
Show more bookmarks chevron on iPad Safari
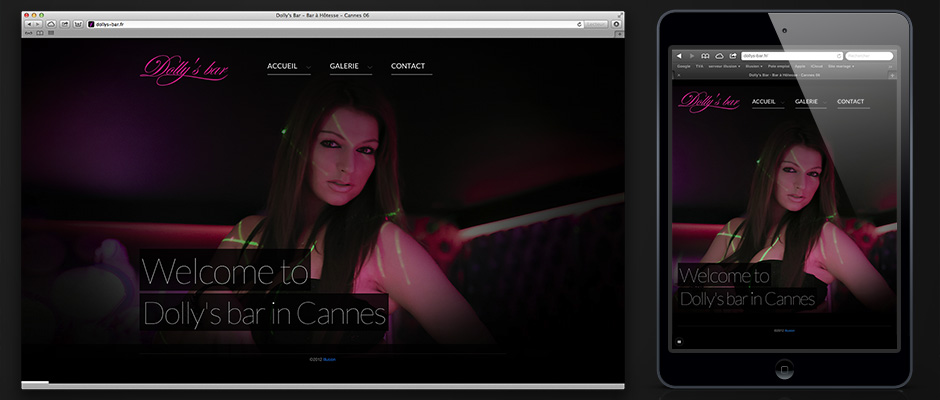point(890,67)
